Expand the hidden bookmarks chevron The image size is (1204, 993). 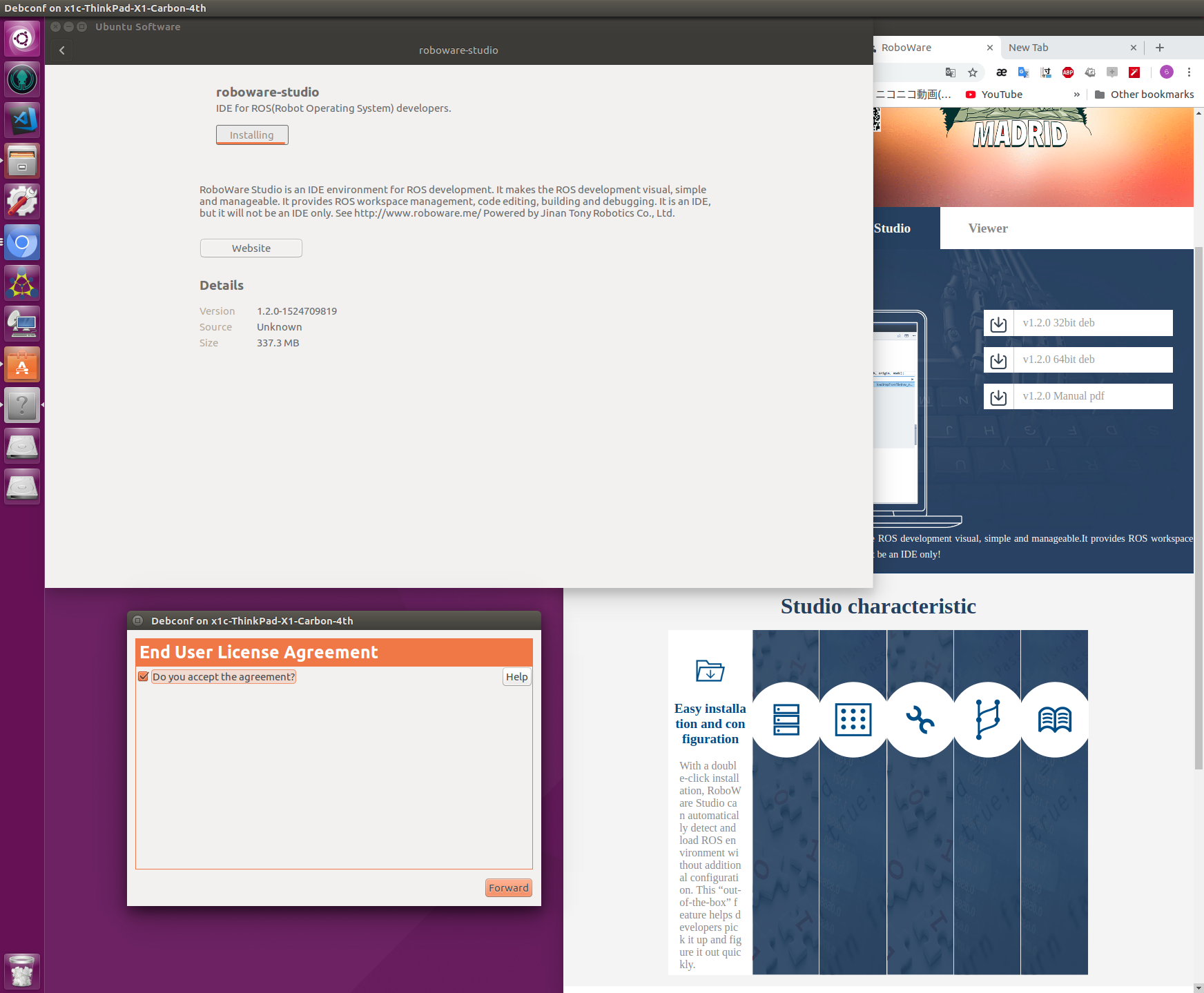pos(1076,95)
